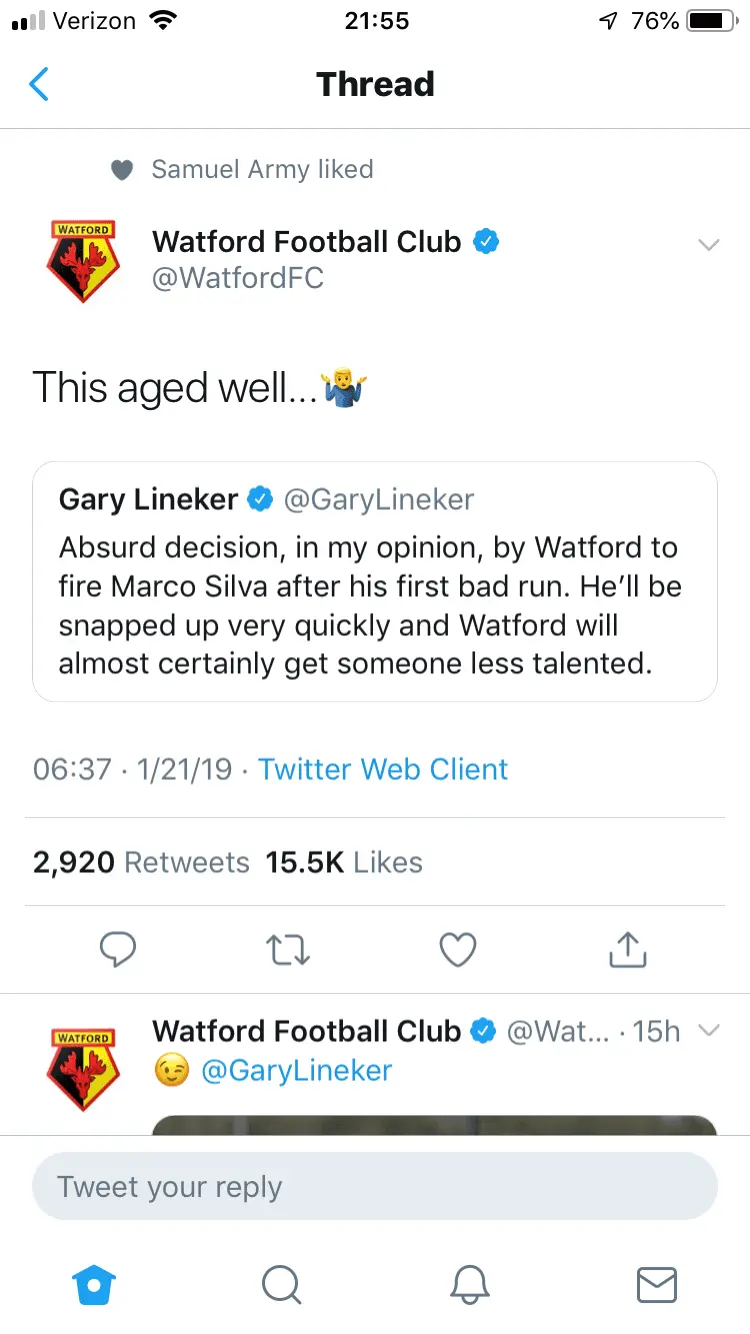Open the Messages envelope tab

tap(657, 1285)
